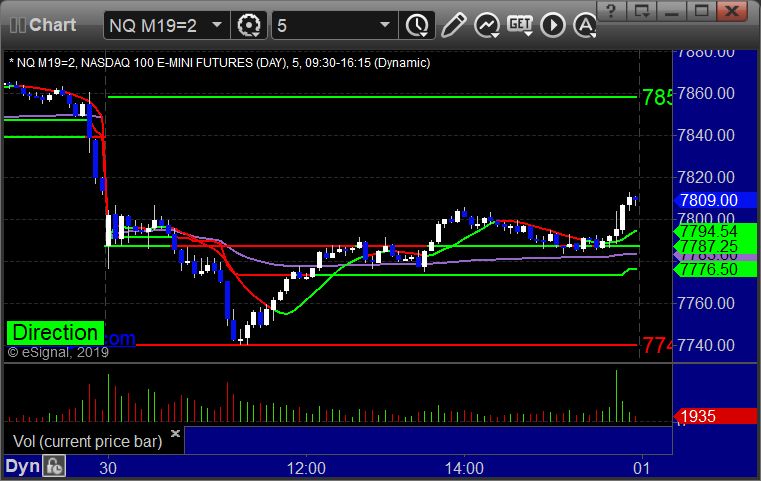Open the symbol settings gear icon
The width and height of the screenshot is (761, 481).
point(248,25)
